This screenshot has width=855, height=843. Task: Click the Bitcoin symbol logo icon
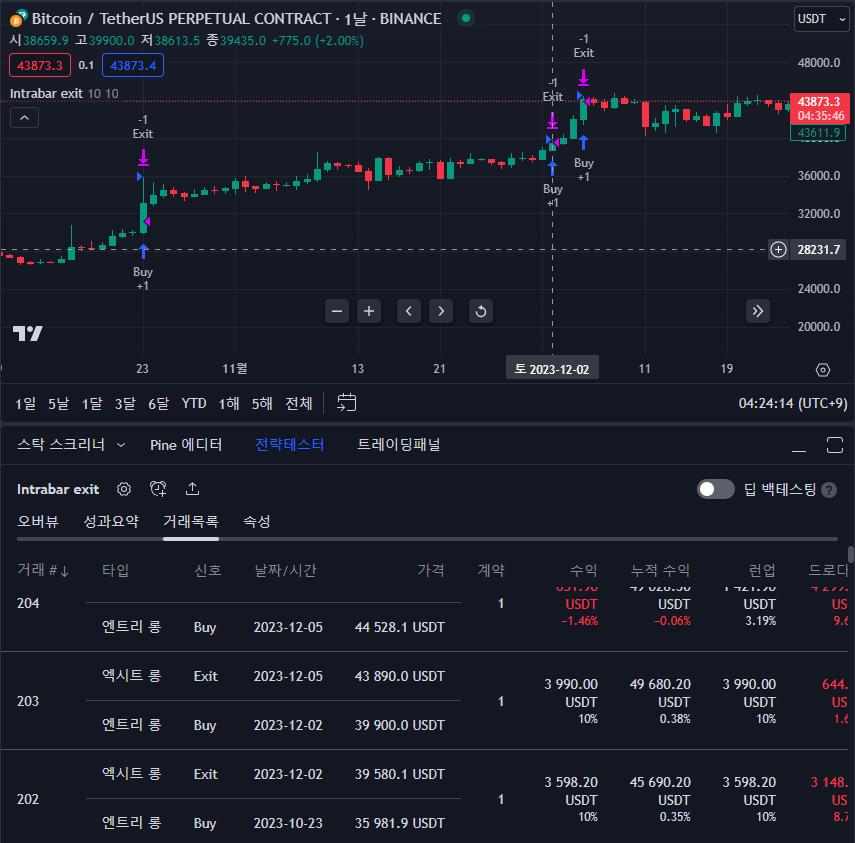pyautogui.click(x=19, y=19)
